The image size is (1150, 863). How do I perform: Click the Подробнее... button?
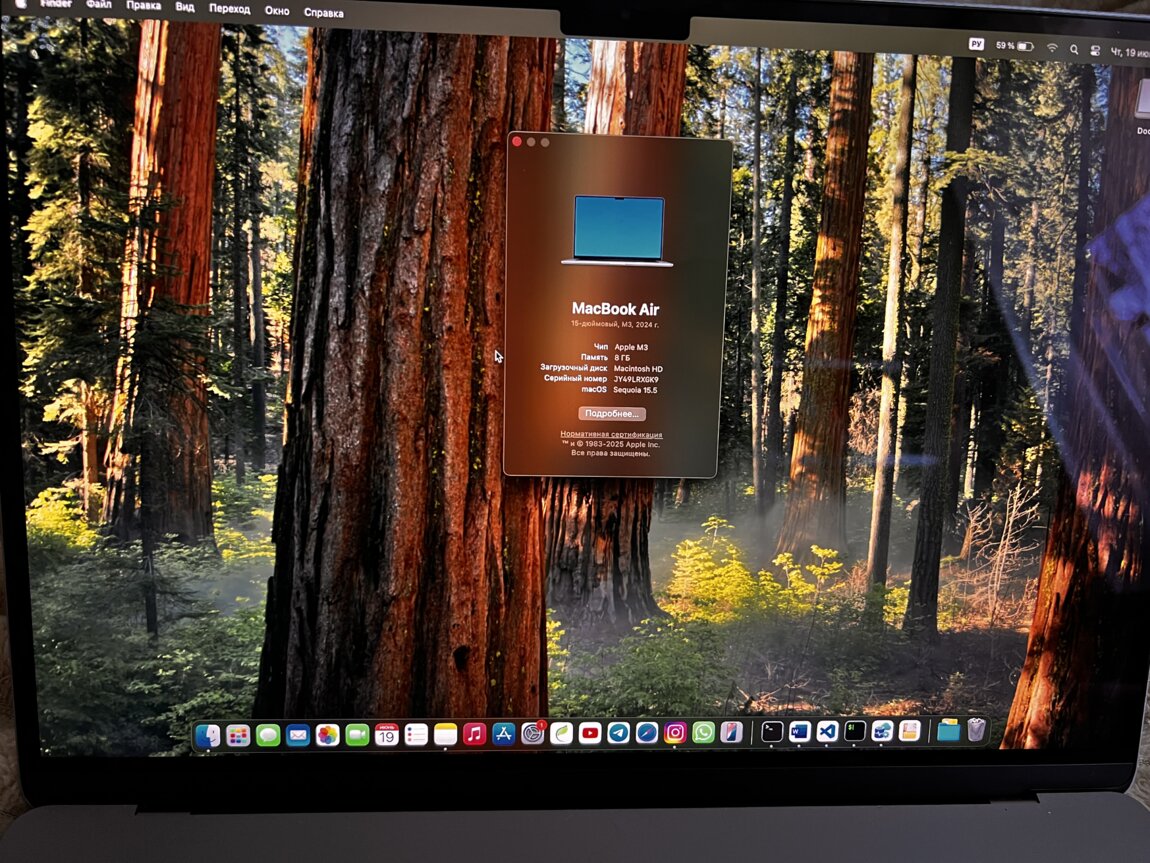click(x=611, y=413)
